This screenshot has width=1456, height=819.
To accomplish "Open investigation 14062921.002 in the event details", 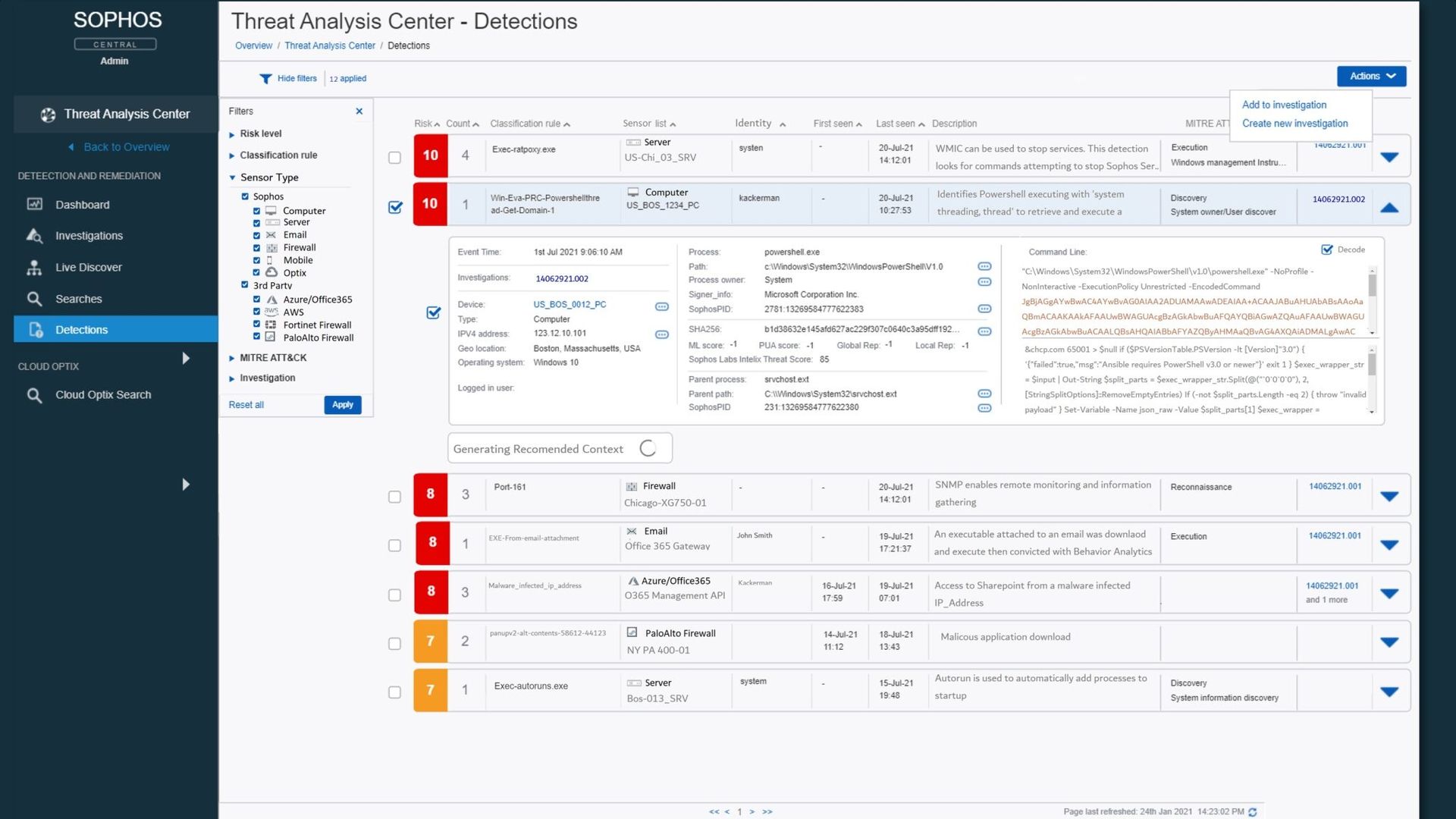I will coord(562,279).
